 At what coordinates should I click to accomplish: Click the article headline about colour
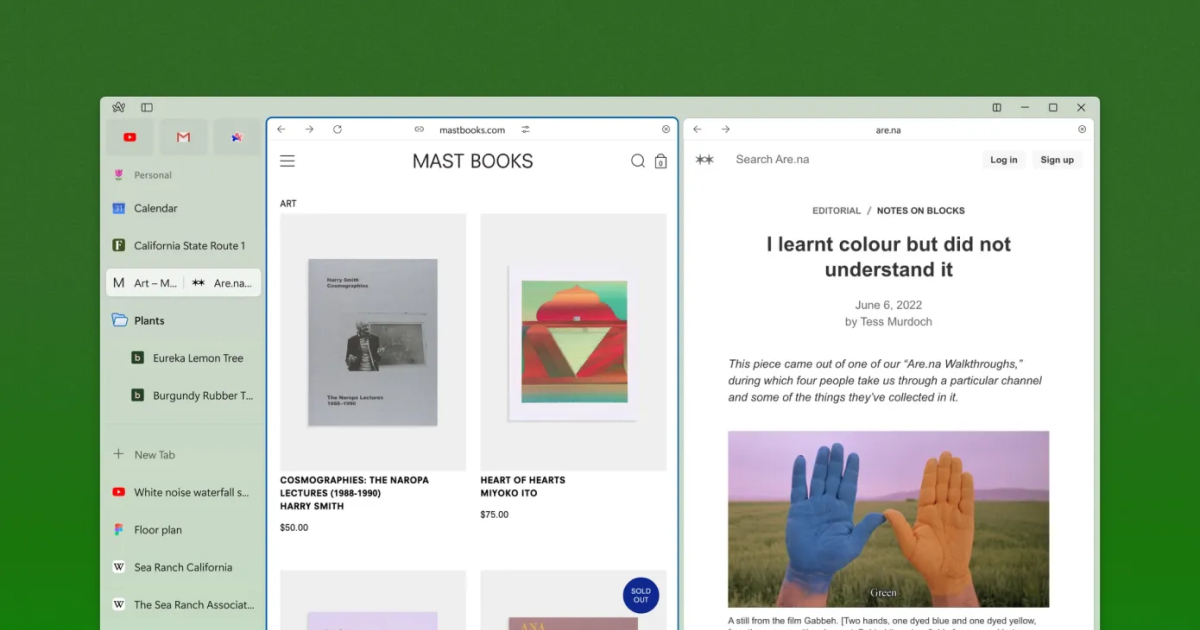(x=888, y=257)
